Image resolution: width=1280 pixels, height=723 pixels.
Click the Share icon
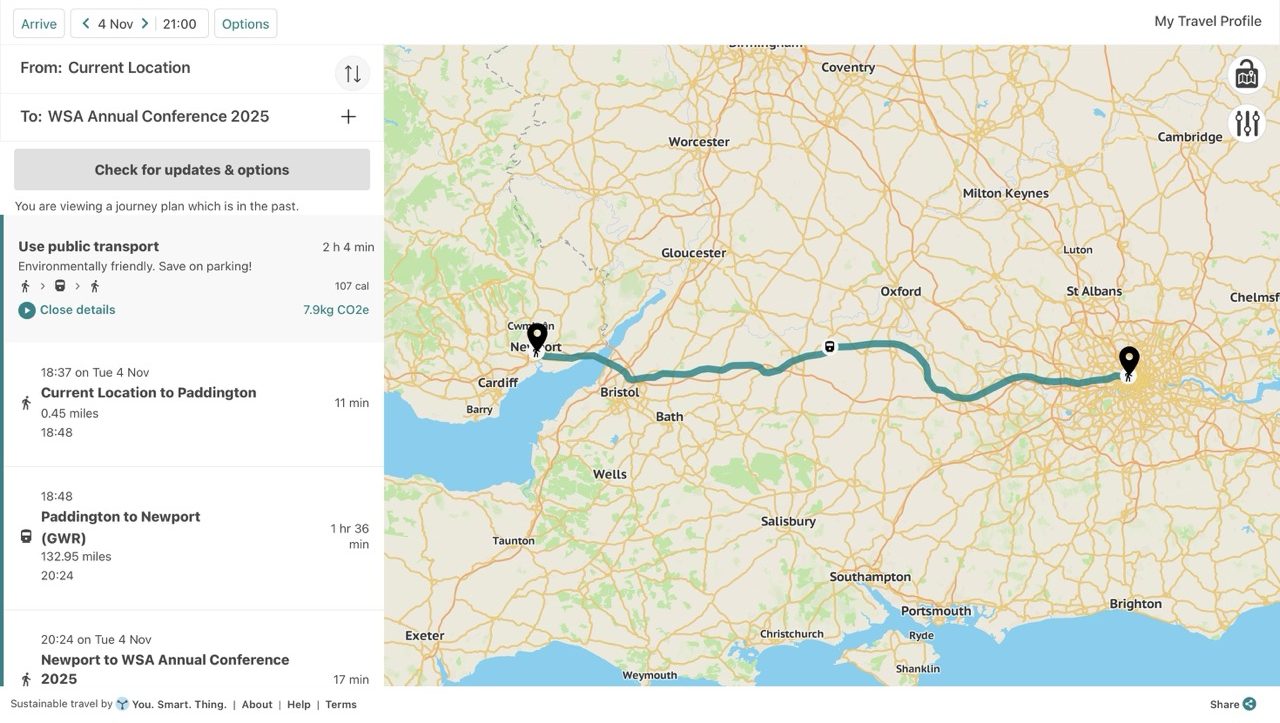pos(1249,704)
